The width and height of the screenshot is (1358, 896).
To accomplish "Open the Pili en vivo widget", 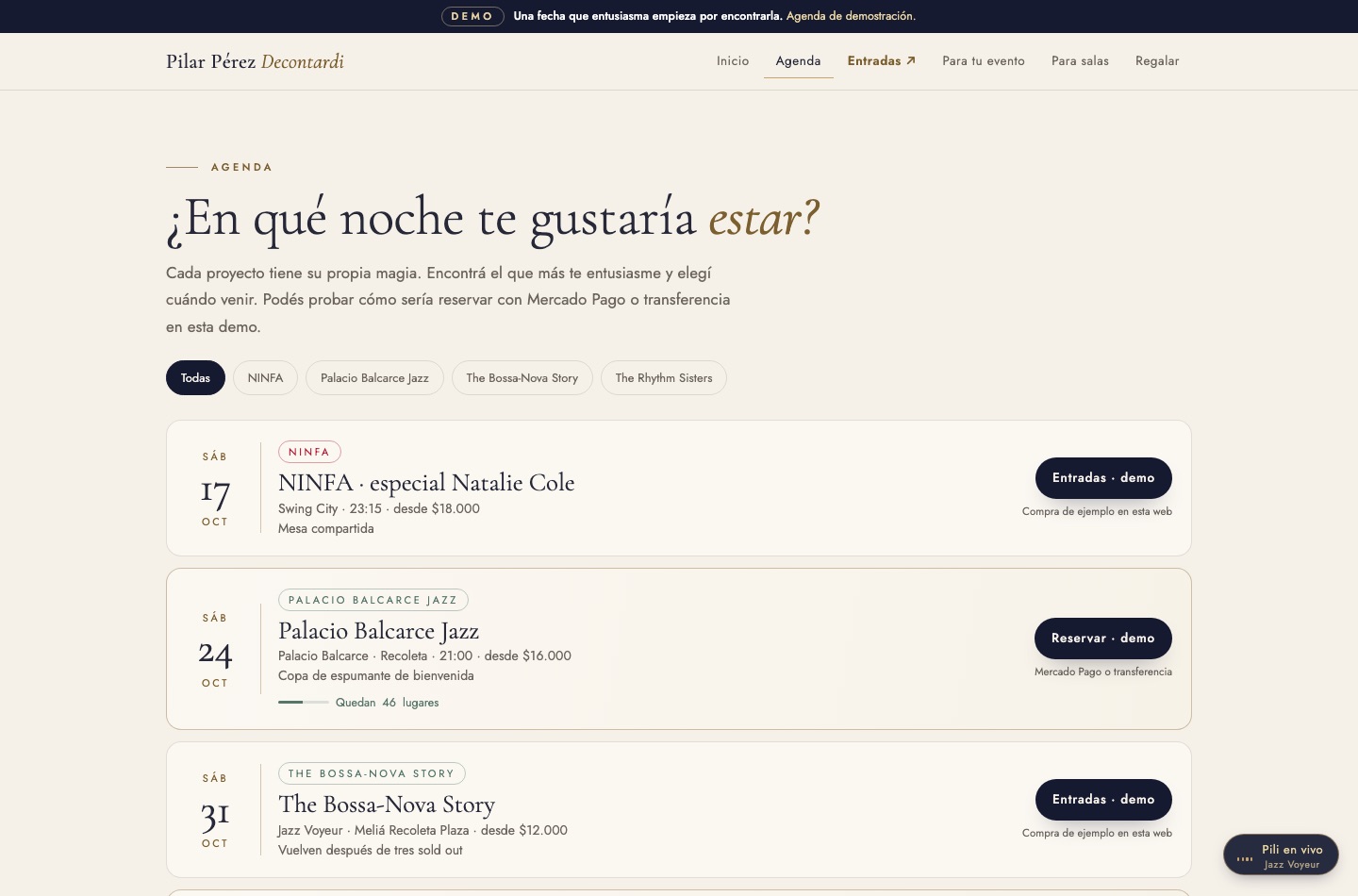I will pyautogui.click(x=1281, y=855).
